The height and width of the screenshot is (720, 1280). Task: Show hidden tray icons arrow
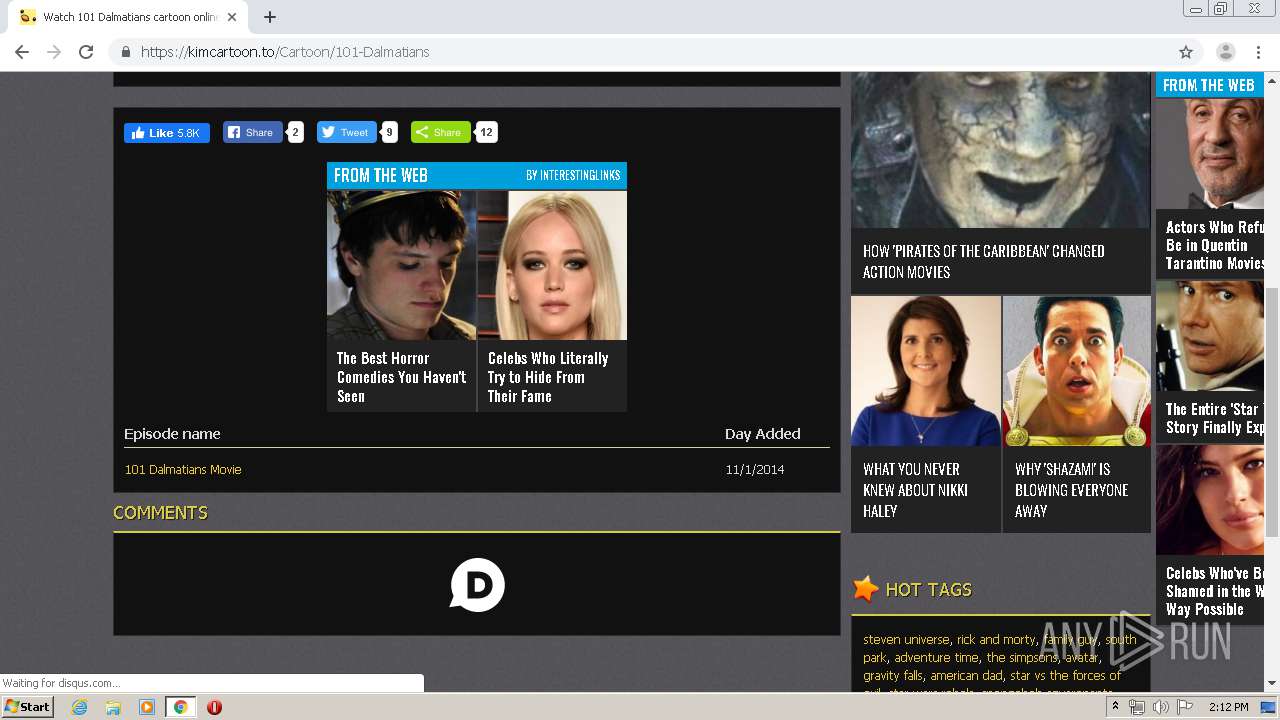coord(1115,707)
